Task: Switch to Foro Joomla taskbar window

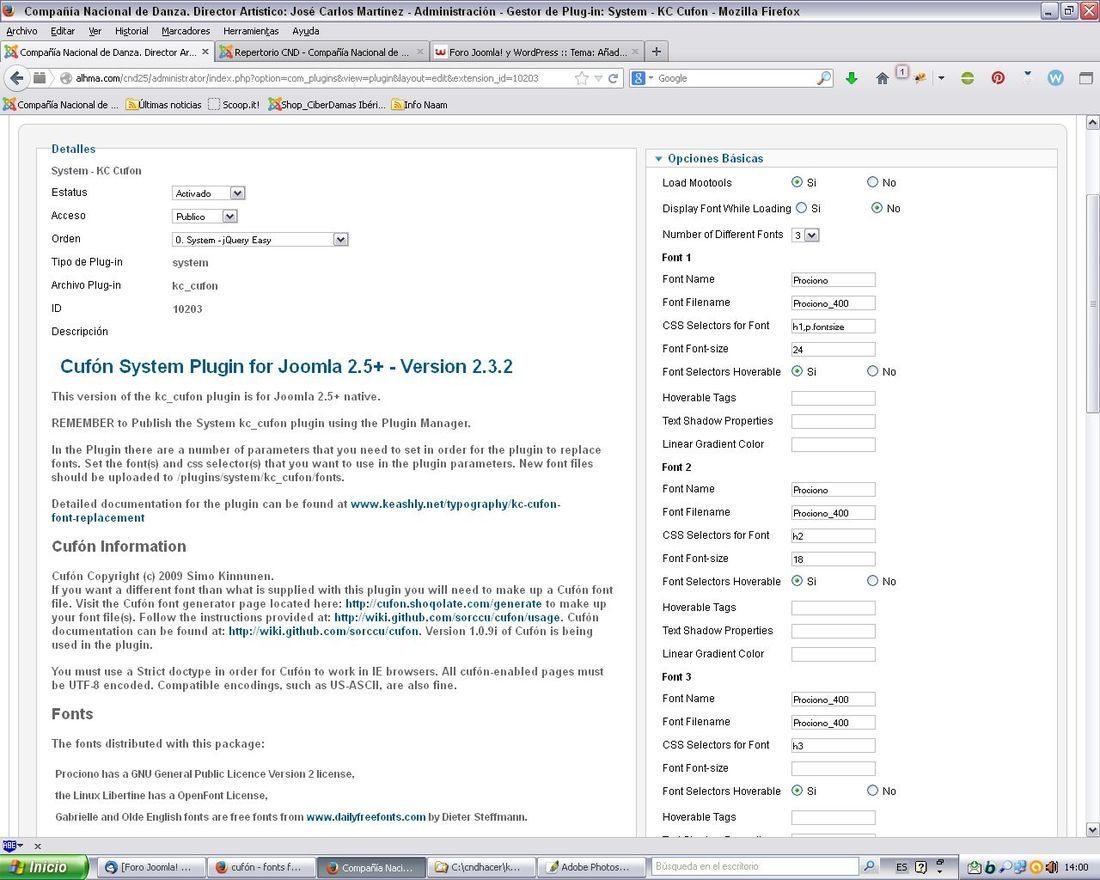Action: [151, 867]
